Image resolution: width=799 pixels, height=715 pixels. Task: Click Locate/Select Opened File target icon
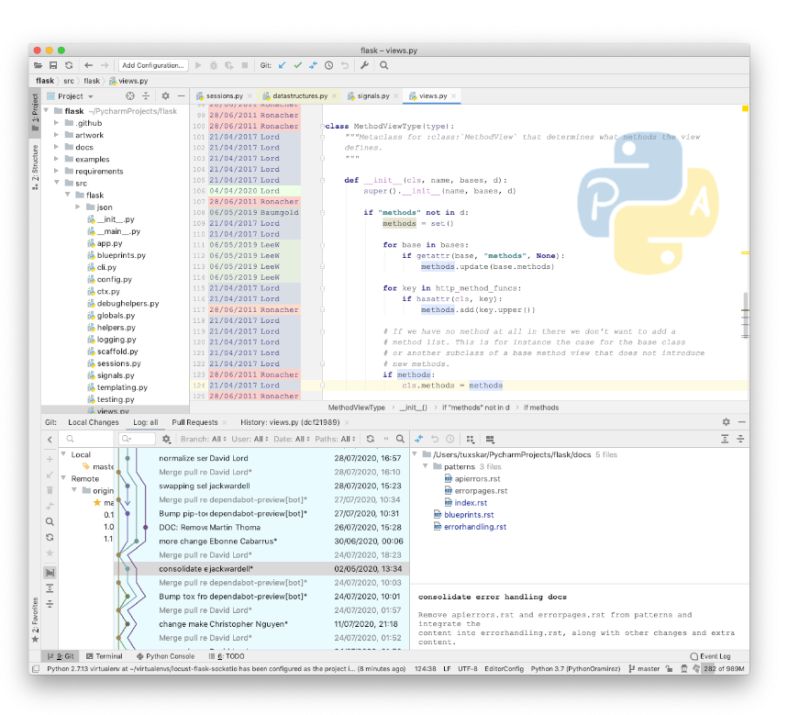130,96
